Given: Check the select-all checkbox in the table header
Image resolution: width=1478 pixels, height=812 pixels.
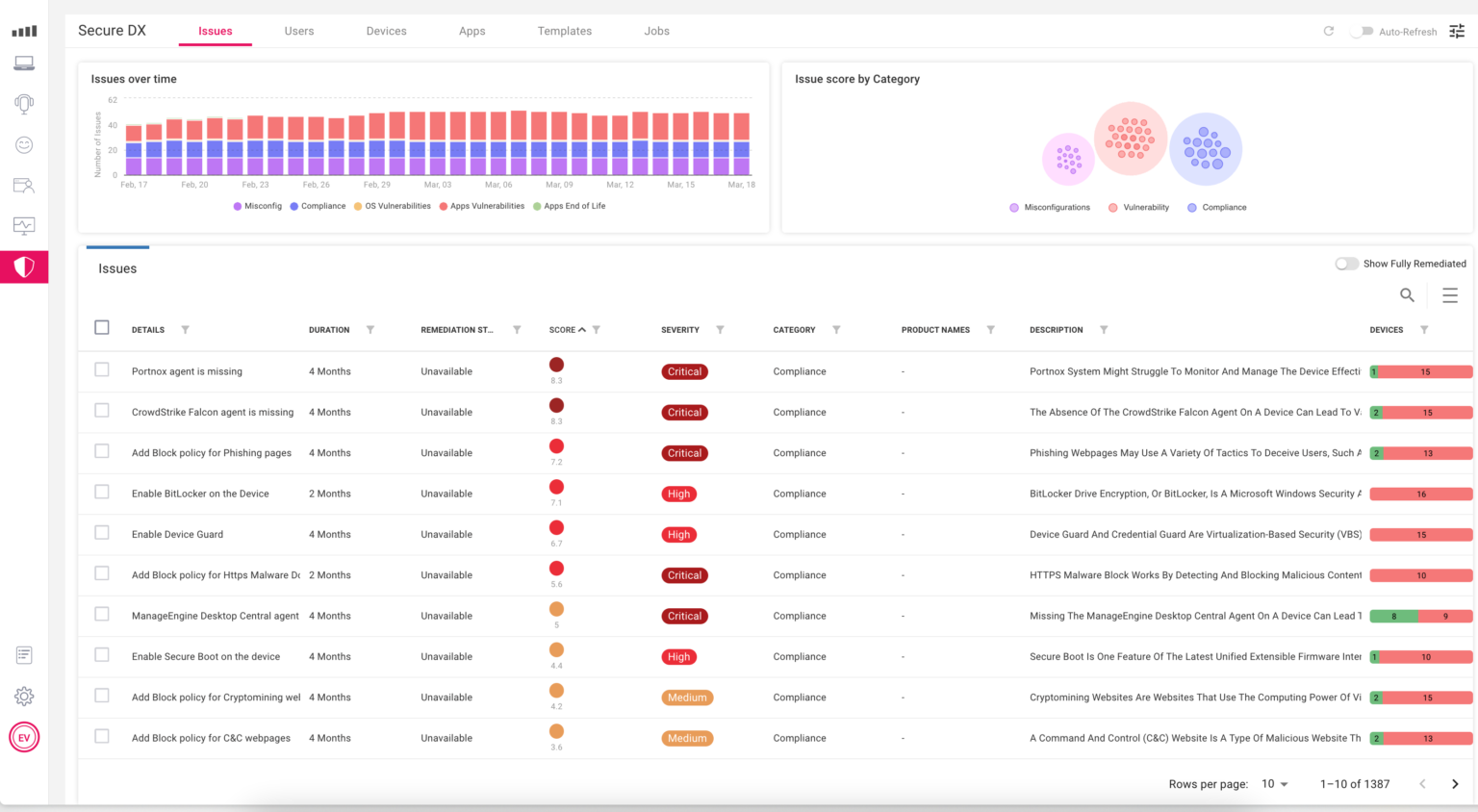Looking at the screenshot, I should (102, 327).
